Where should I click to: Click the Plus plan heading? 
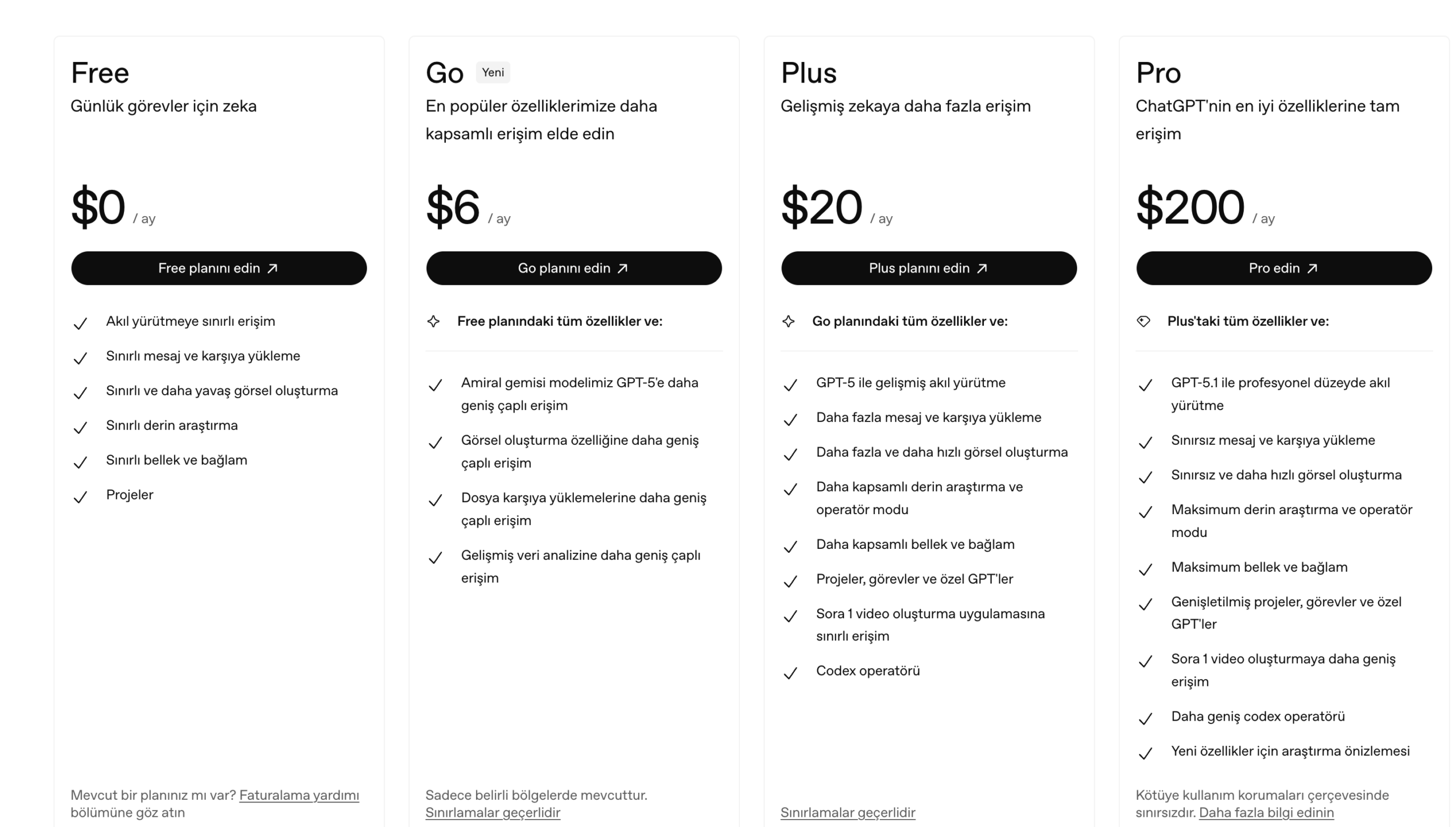point(808,73)
